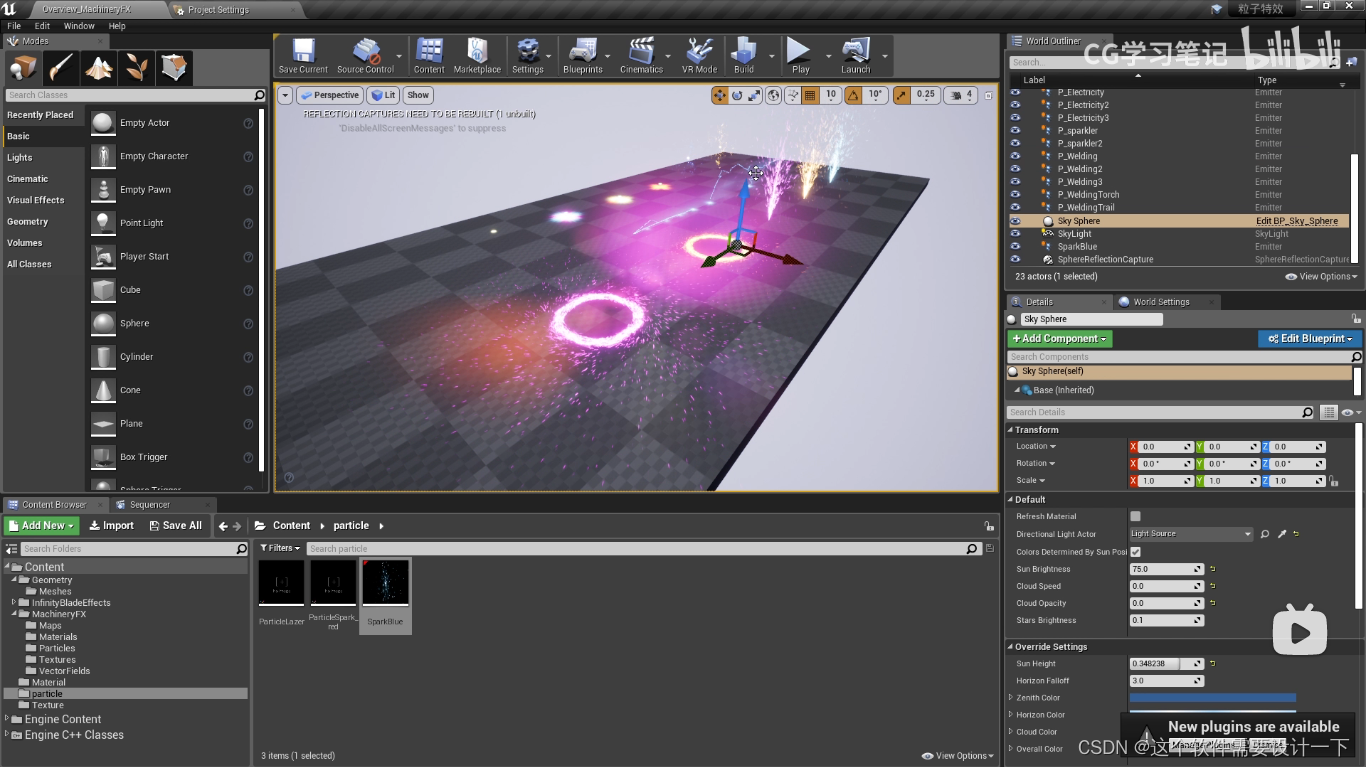Open the Directional Light Actor dropdown
1366x767 pixels.
(1191, 534)
